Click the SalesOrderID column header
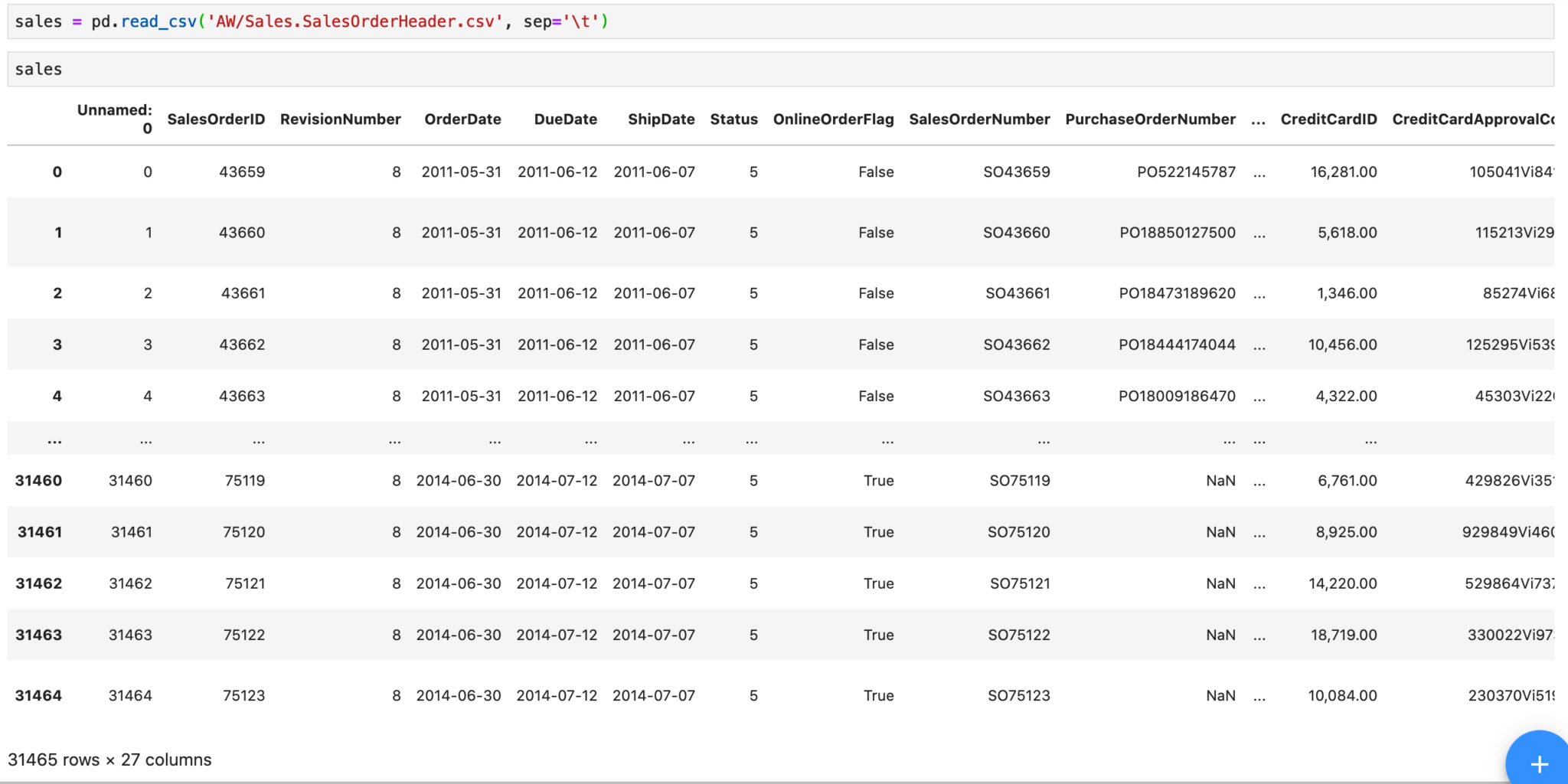 (x=216, y=119)
